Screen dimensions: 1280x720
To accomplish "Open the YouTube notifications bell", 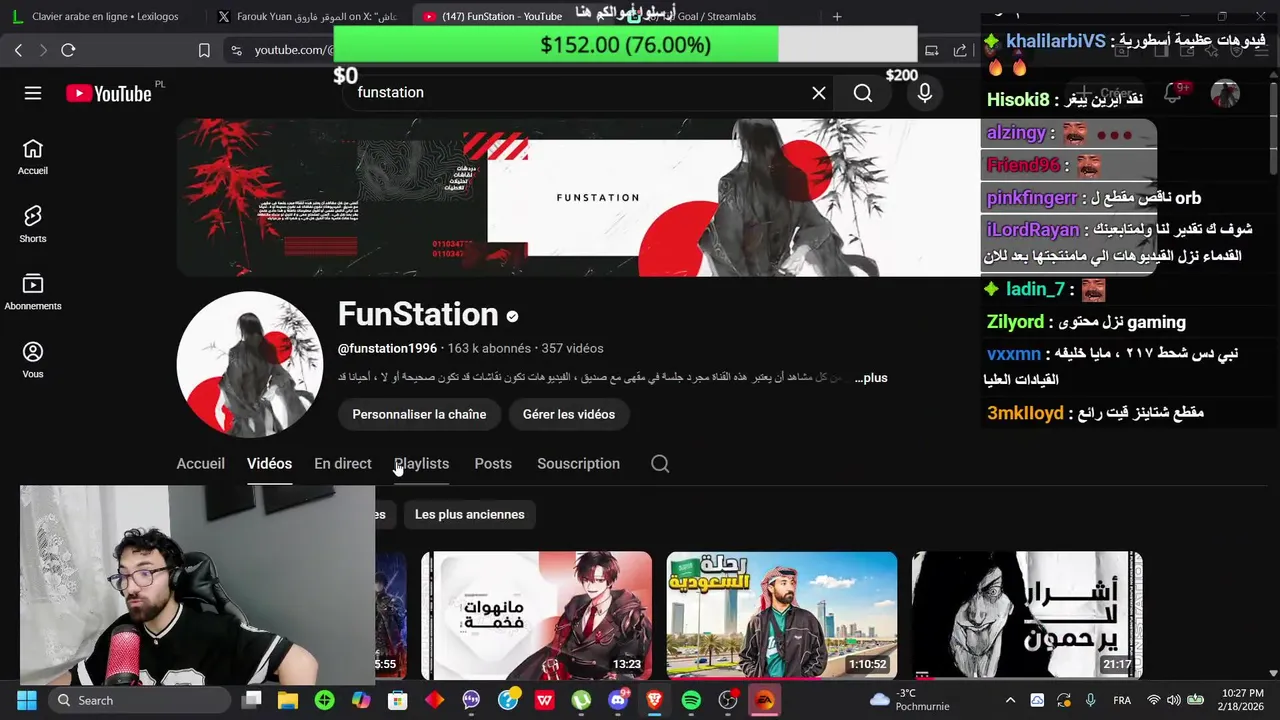I will (x=1174, y=93).
